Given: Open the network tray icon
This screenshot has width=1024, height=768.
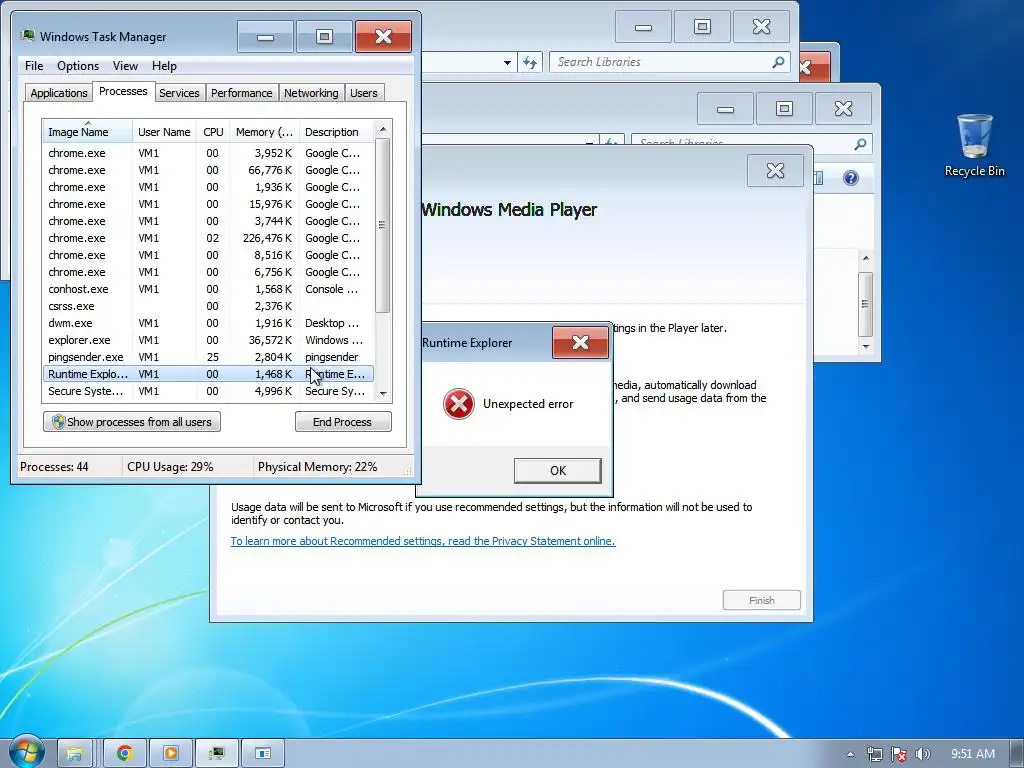Looking at the screenshot, I should click(874, 754).
